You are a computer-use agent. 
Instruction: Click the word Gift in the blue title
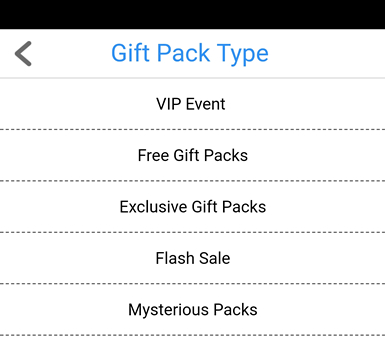[130, 53]
